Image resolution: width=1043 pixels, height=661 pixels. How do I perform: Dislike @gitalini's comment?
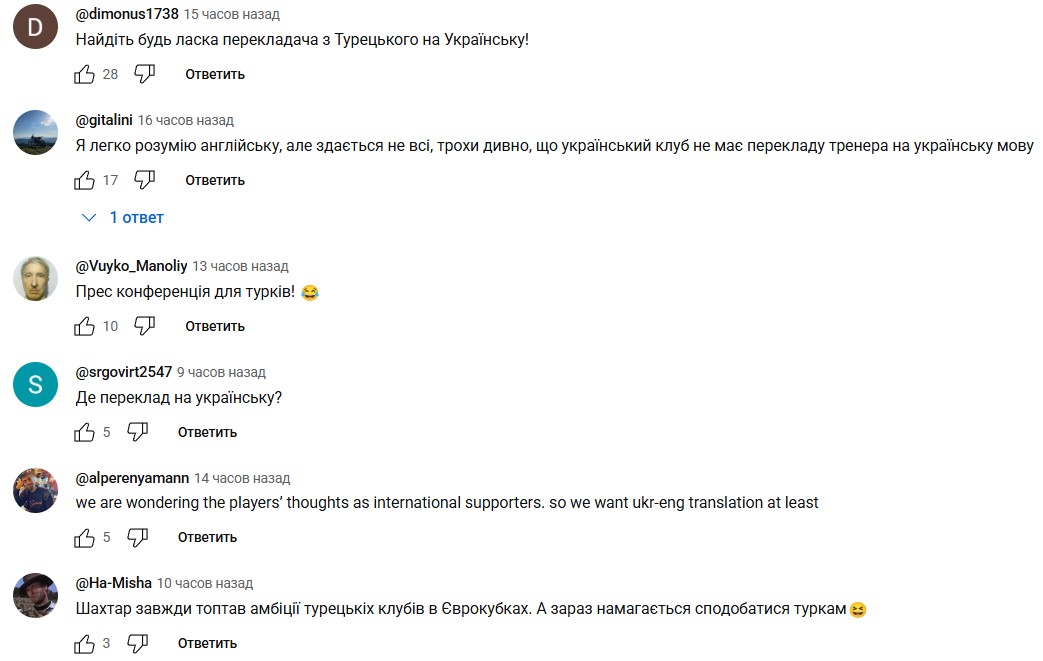point(145,180)
